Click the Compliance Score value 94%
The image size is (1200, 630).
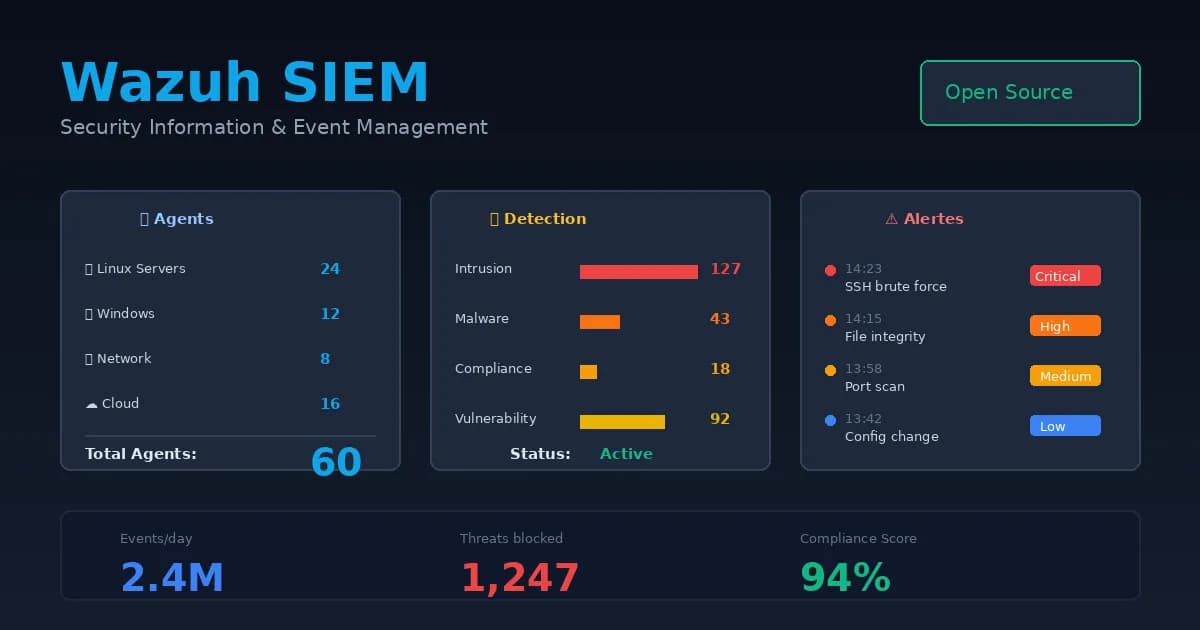[x=845, y=575]
